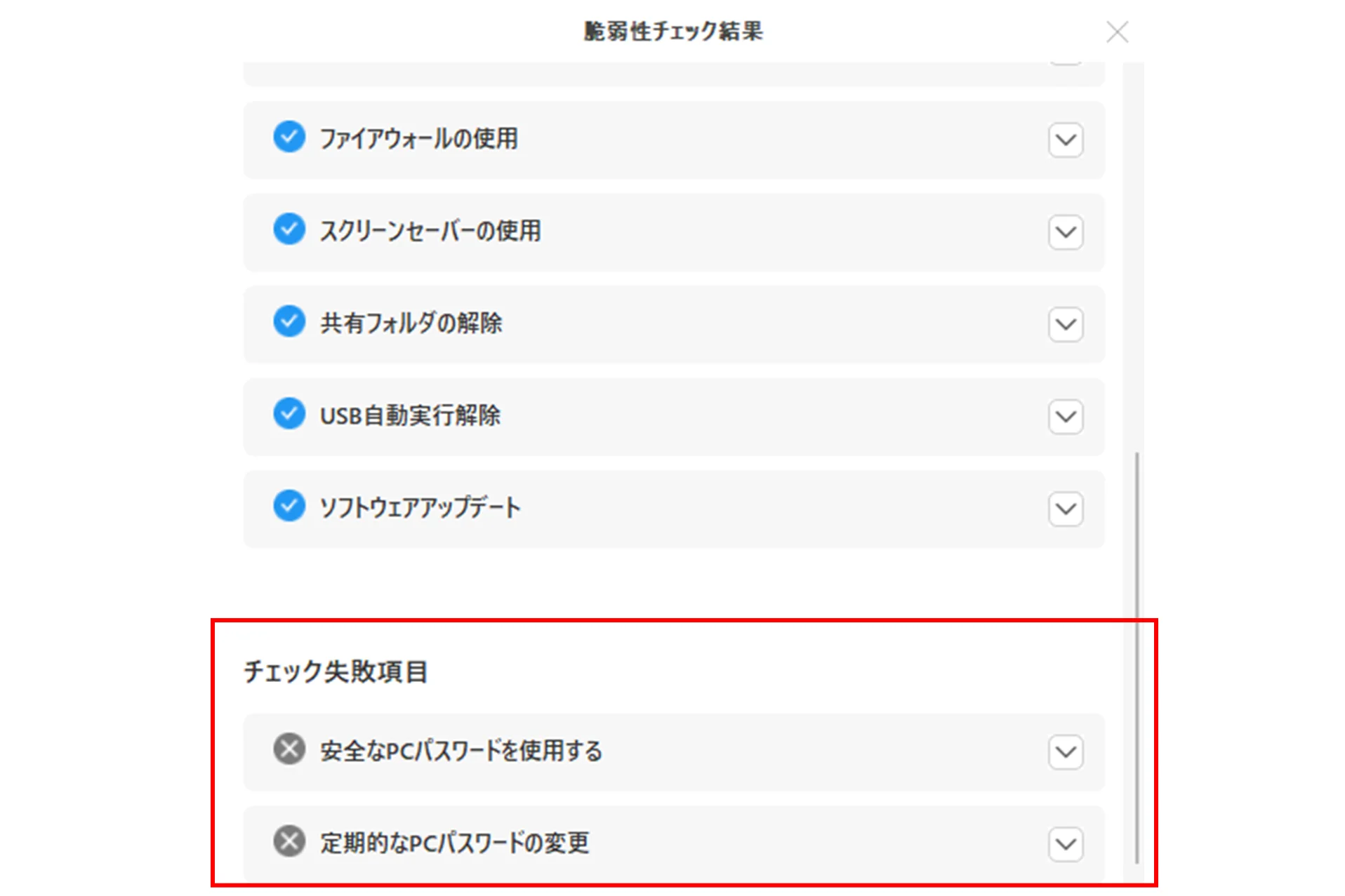The width and height of the screenshot is (1345, 896).
Task: Expand the 共有フォルダの解除 row chevron
Action: (x=1065, y=324)
